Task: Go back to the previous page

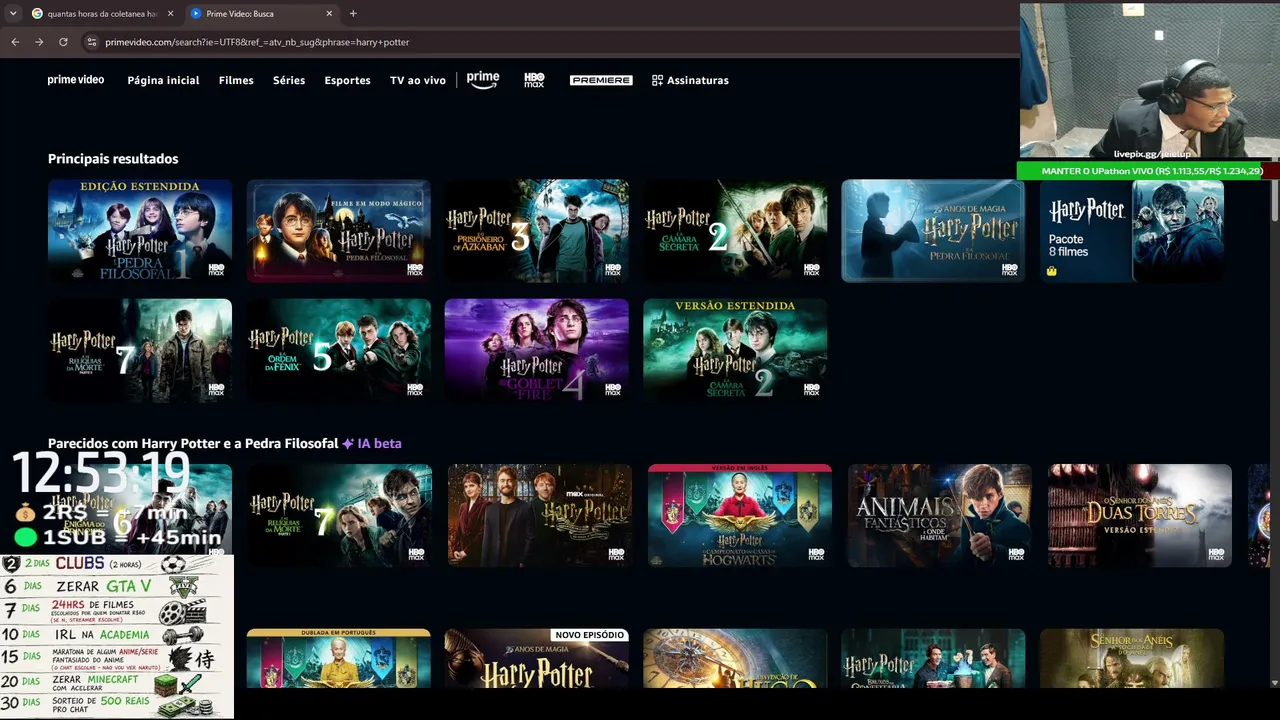Action: pyautogui.click(x=15, y=42)
